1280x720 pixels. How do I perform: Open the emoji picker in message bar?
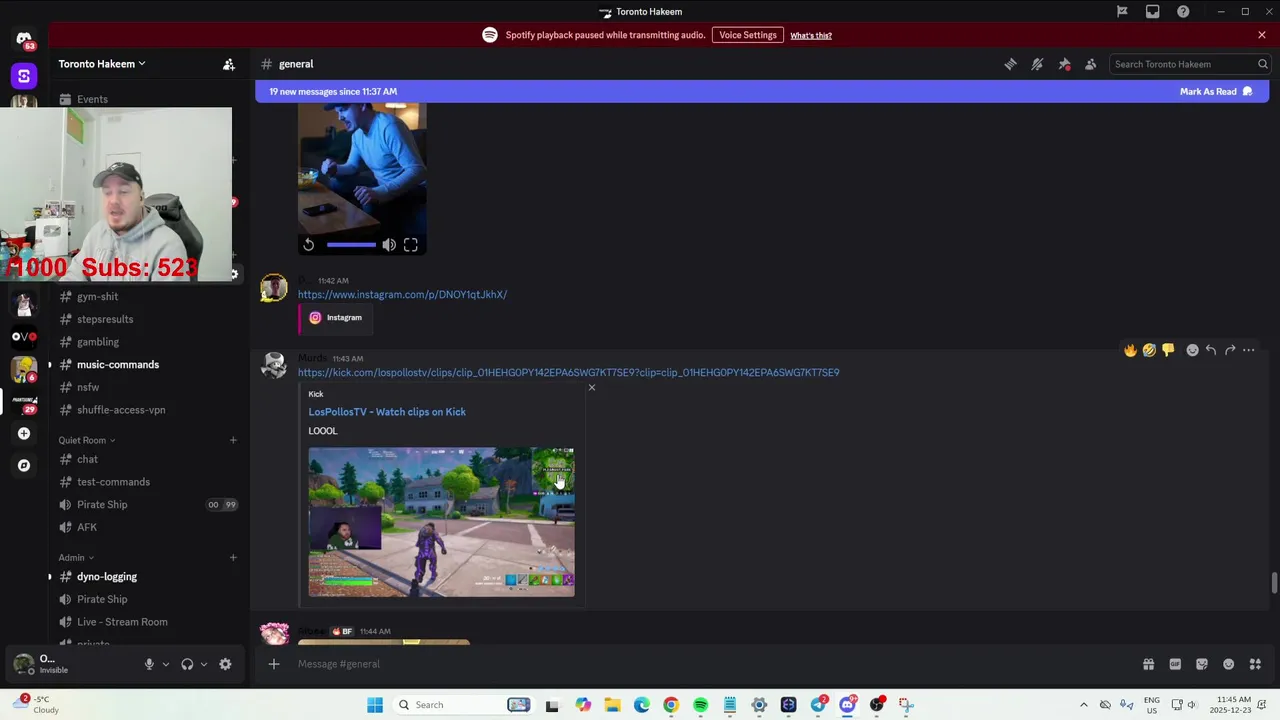coord(1228,664)
